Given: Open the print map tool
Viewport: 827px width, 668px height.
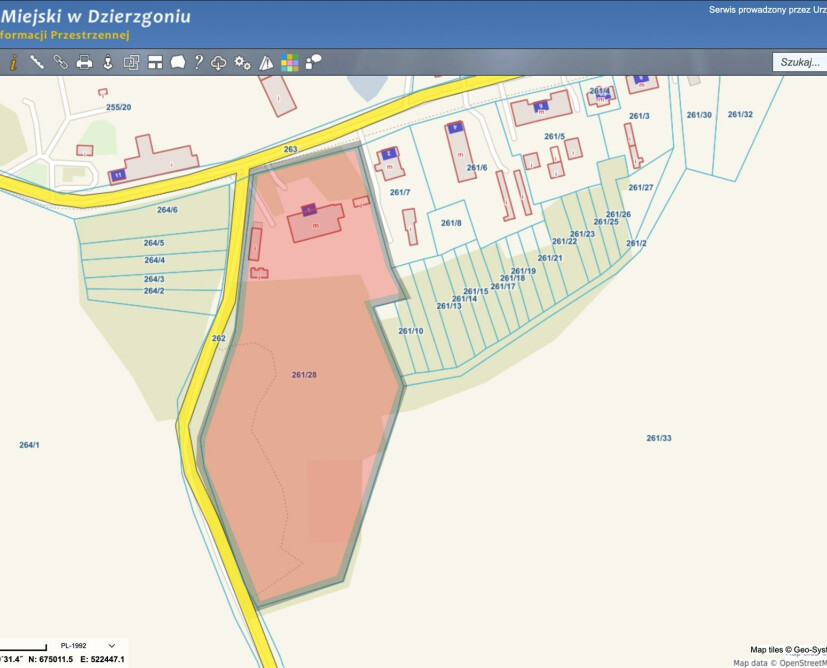Looking at the screenshot, I should (84, 62).
